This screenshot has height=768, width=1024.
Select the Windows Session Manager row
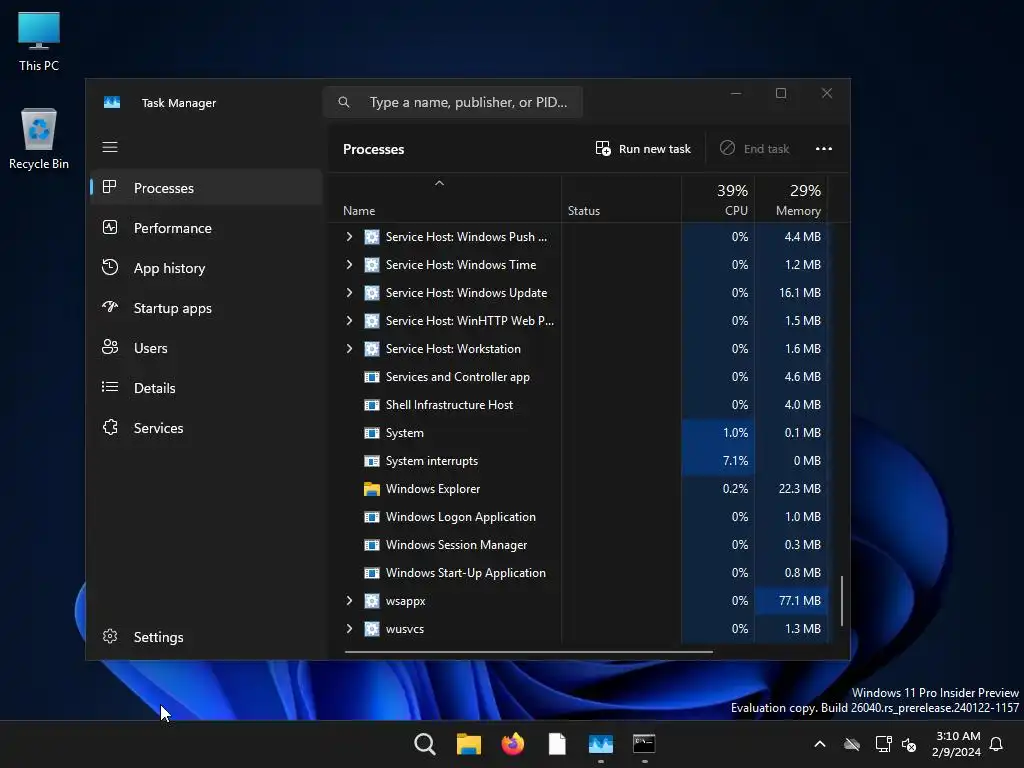[x=578, y=545]
